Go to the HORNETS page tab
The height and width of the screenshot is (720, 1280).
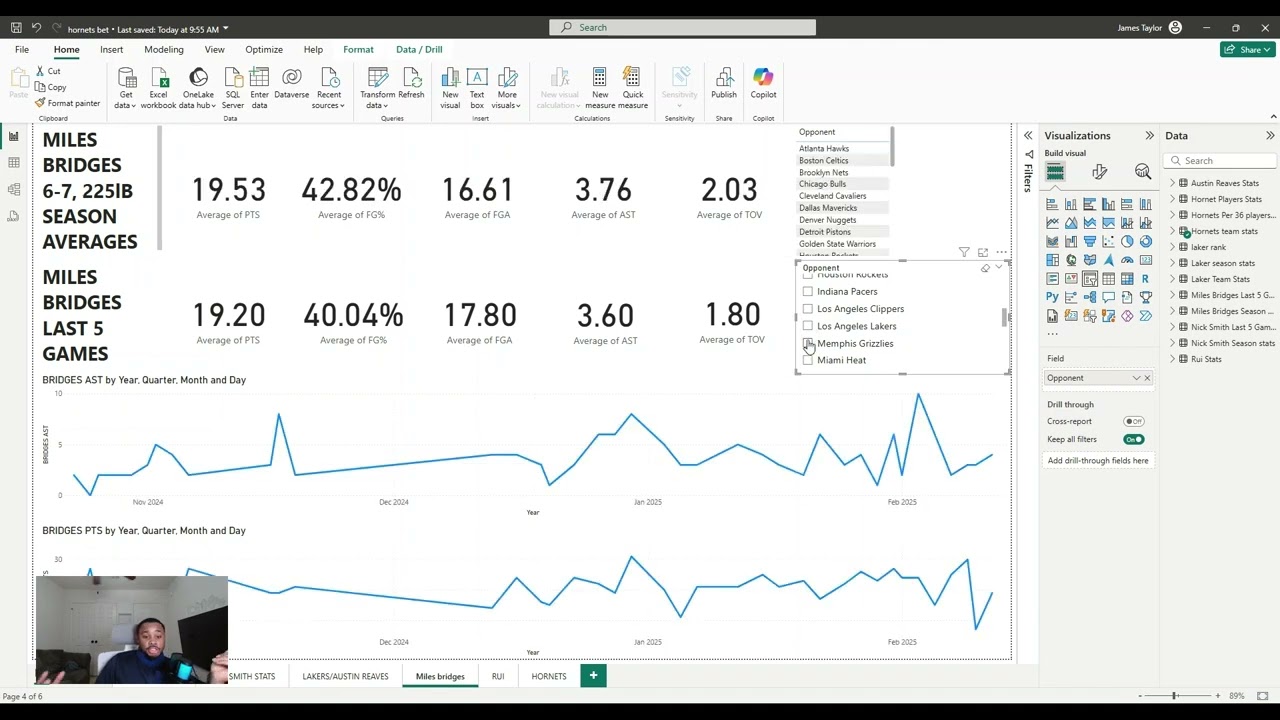pos(549,676)
